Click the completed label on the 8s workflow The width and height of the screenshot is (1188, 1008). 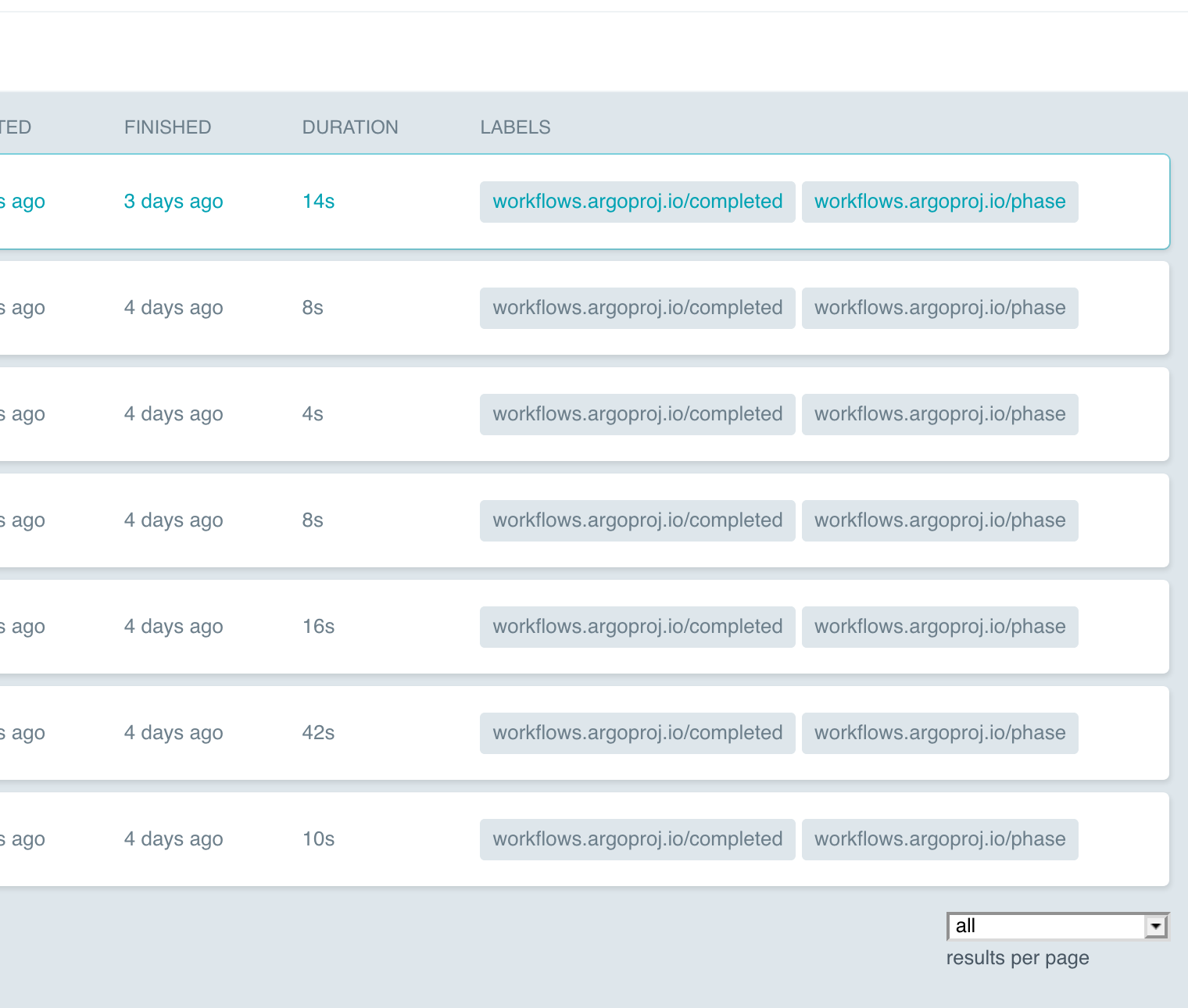(x=637, y=307)
